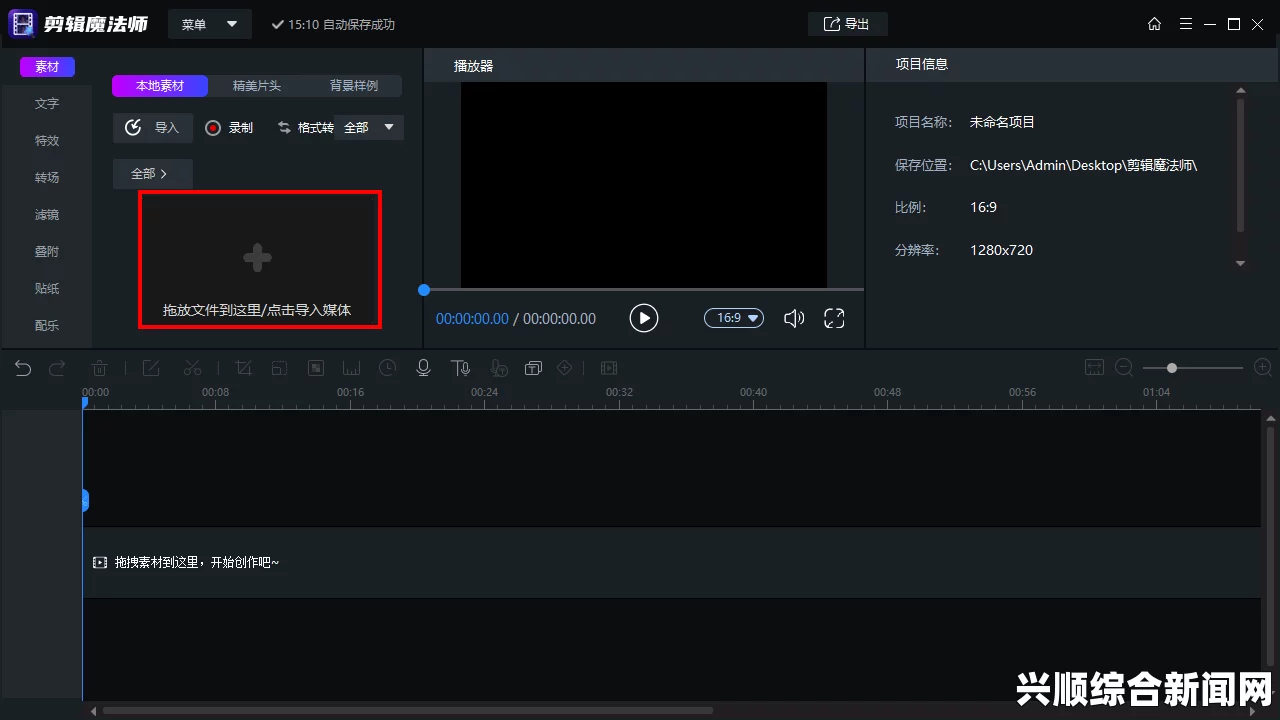Open the hamburger menu in title bar

click(x=1186, y=24)
